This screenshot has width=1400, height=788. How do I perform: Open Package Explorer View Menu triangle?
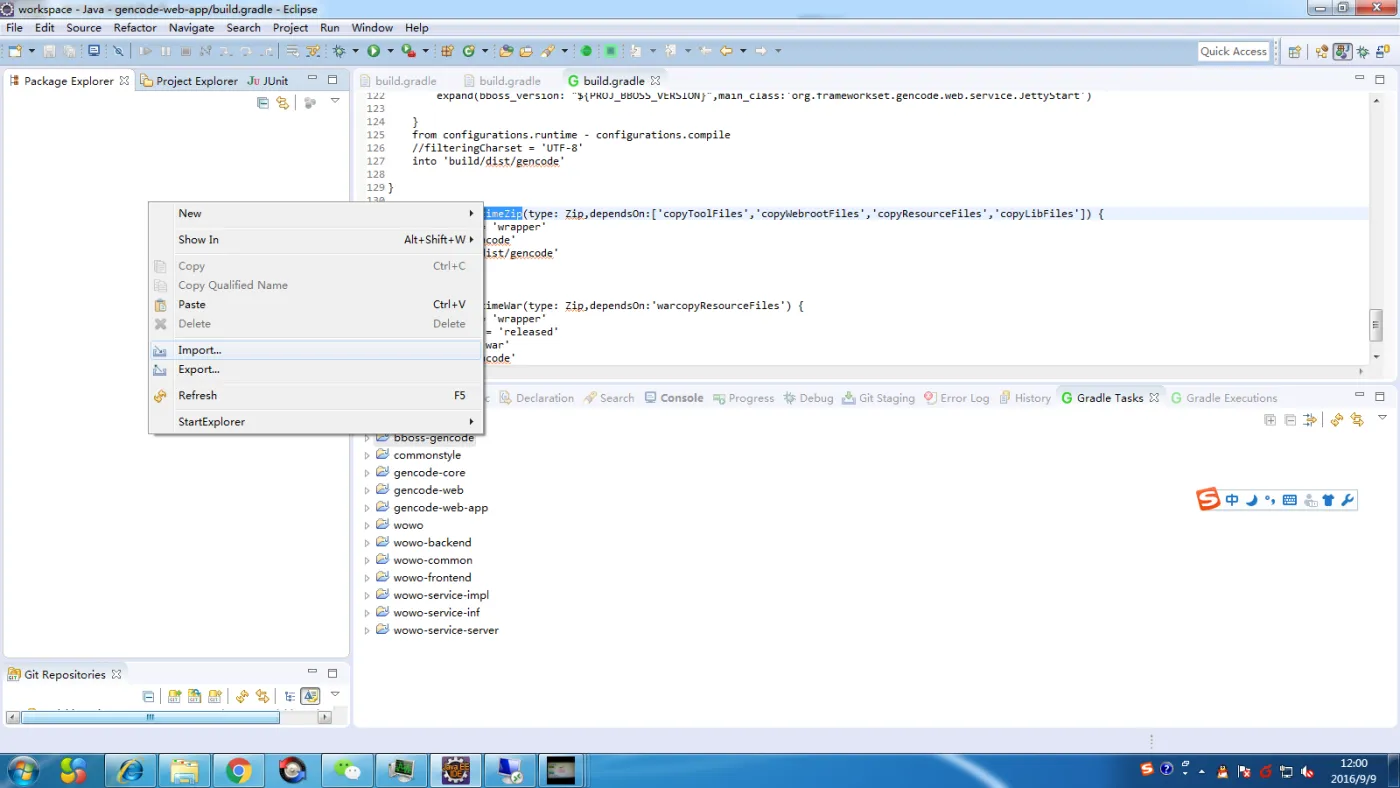click(x=335, y=101)
